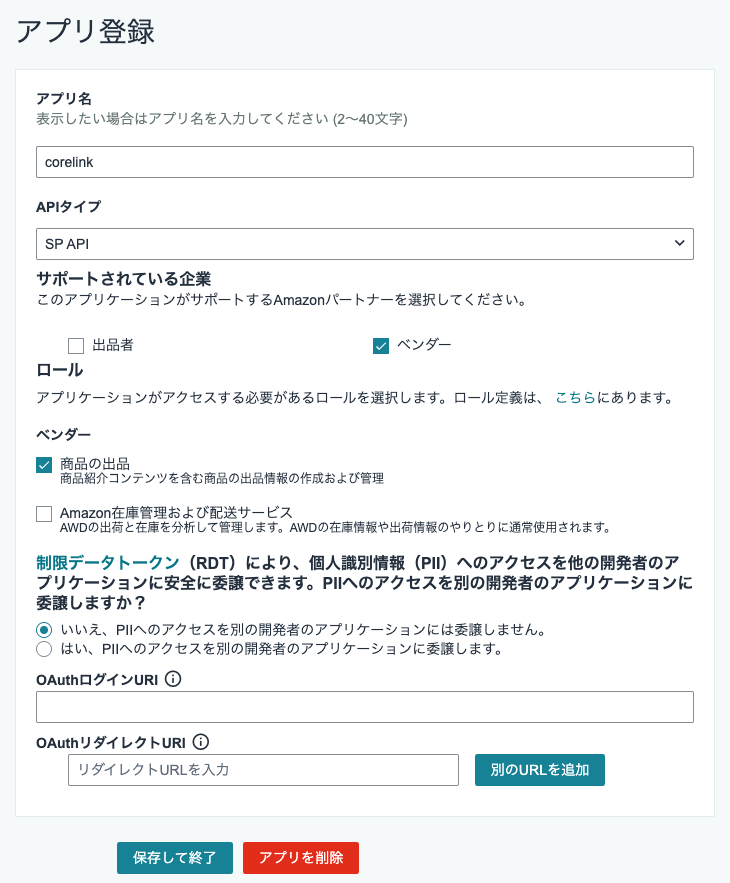
Task: Click the 出品者 checkbox label text
Action: pyautogui.click(x=113, y=345)
